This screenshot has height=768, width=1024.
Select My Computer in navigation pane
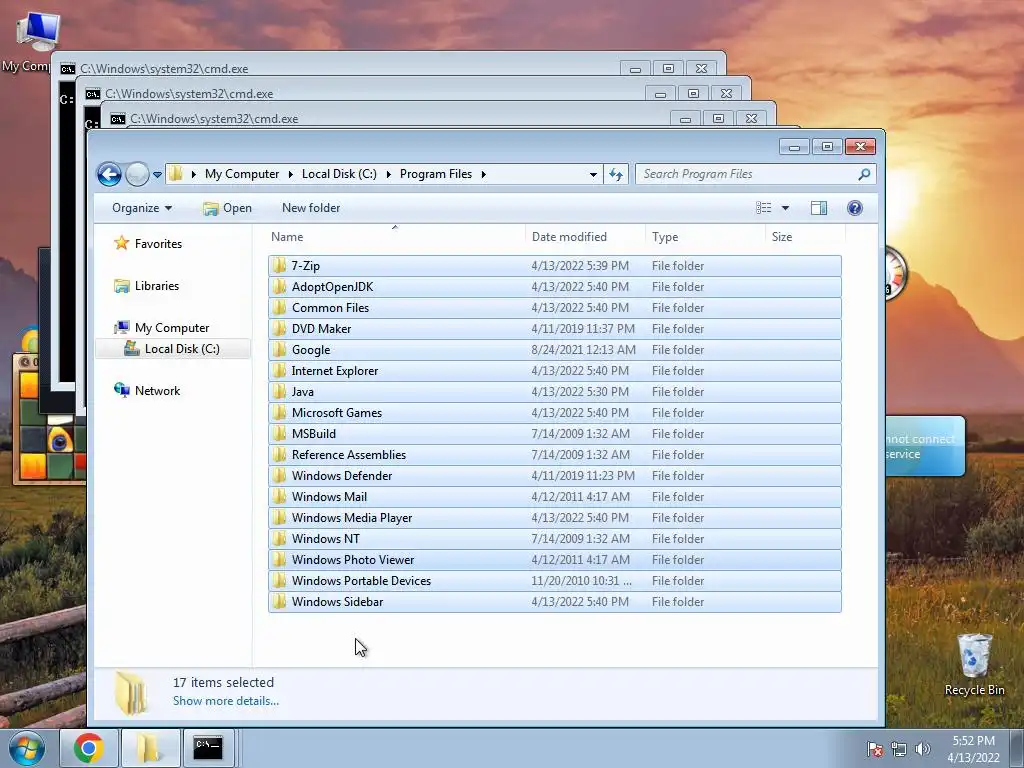172,328
